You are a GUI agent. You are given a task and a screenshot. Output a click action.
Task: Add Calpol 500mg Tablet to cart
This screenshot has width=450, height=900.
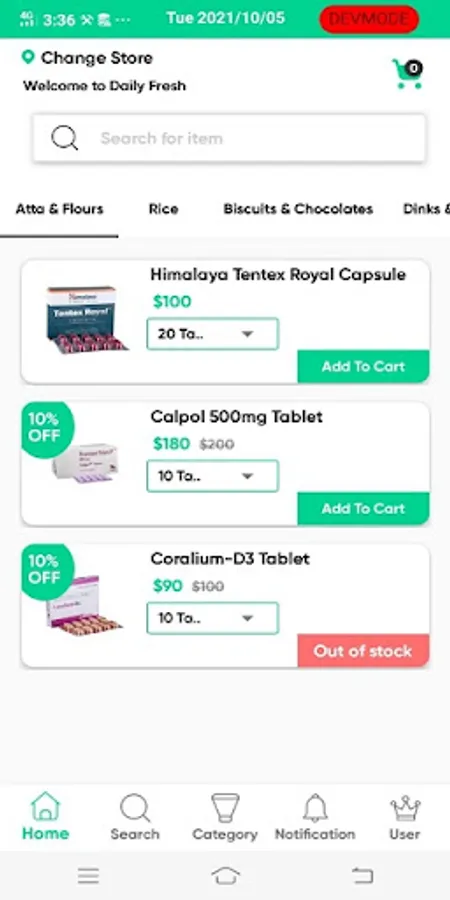coord(363,509)
